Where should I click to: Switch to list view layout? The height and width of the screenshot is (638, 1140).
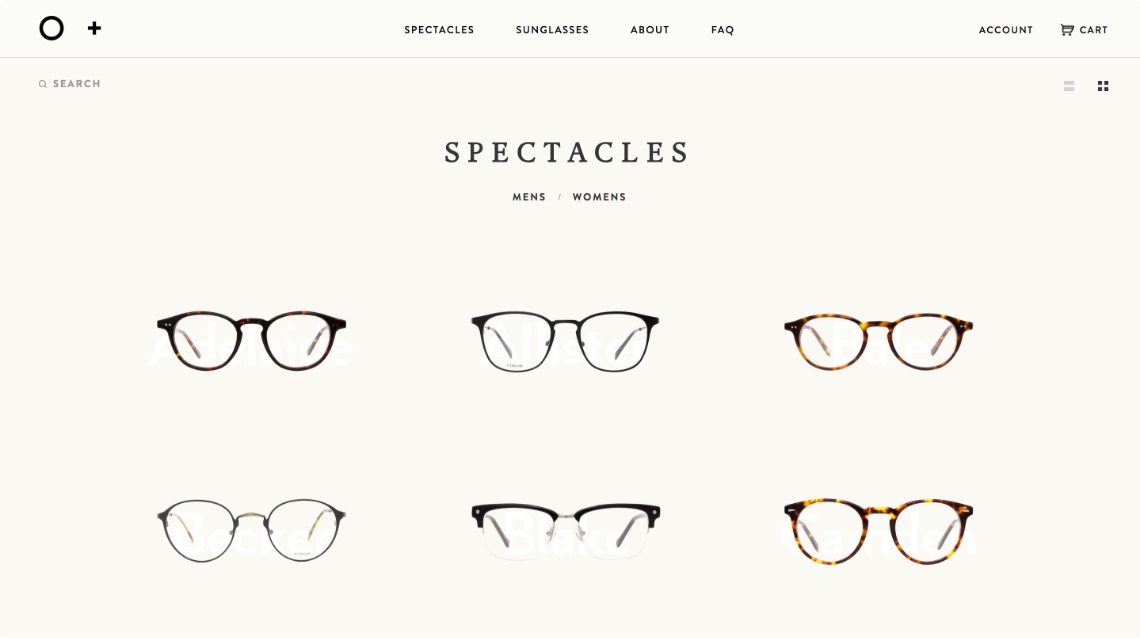(1069, 86)
